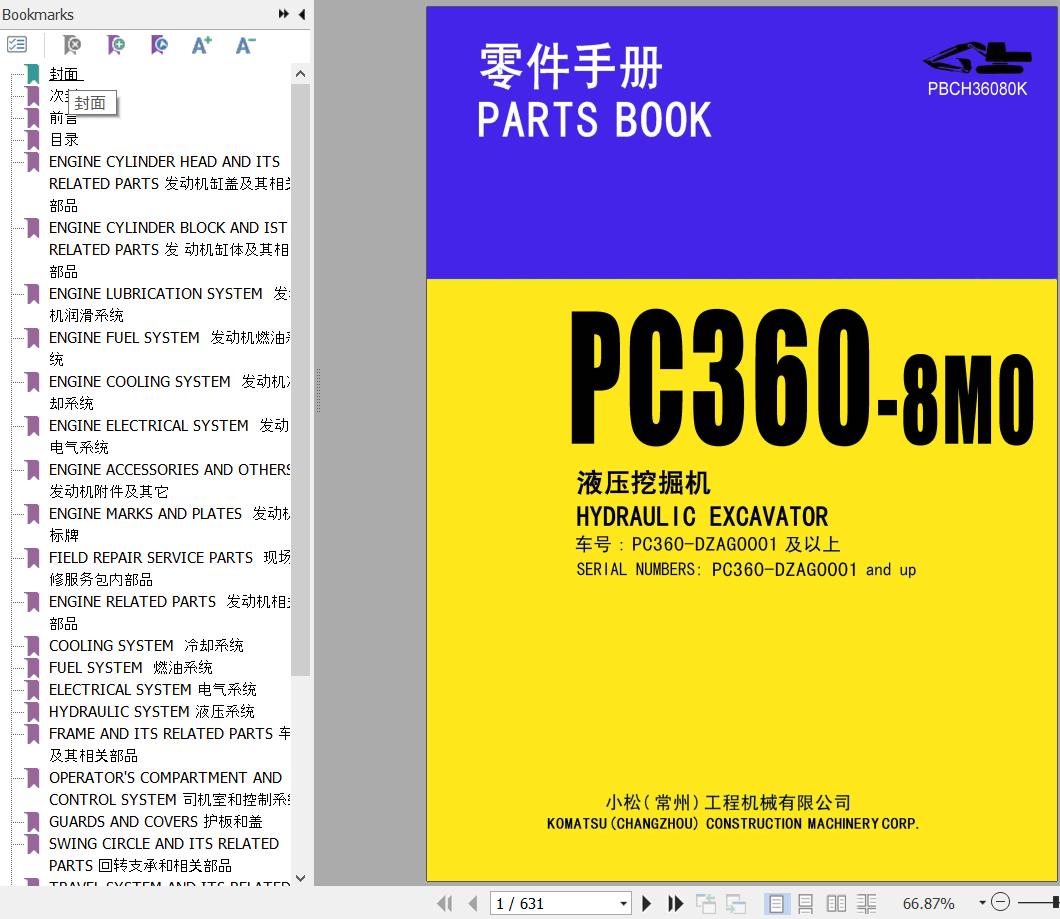Click the bookmarks vertical scrollbar thumb
This screenshot has height=919, width=1060.
click(301, 379)
